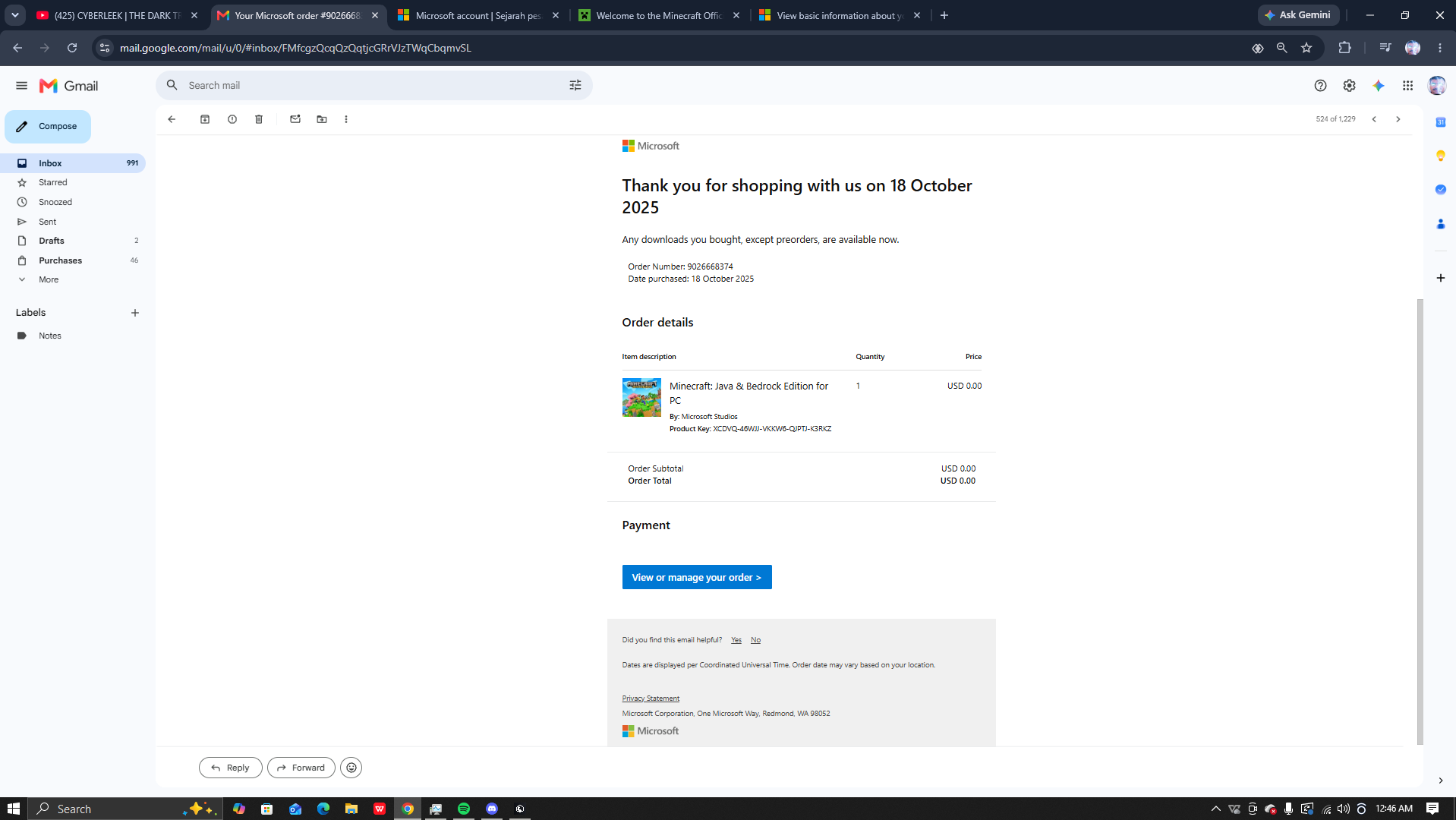The width and height of the screenshot is (1456, 820).
Task: Delete the email using trash icon
Action: coord(259,119)
